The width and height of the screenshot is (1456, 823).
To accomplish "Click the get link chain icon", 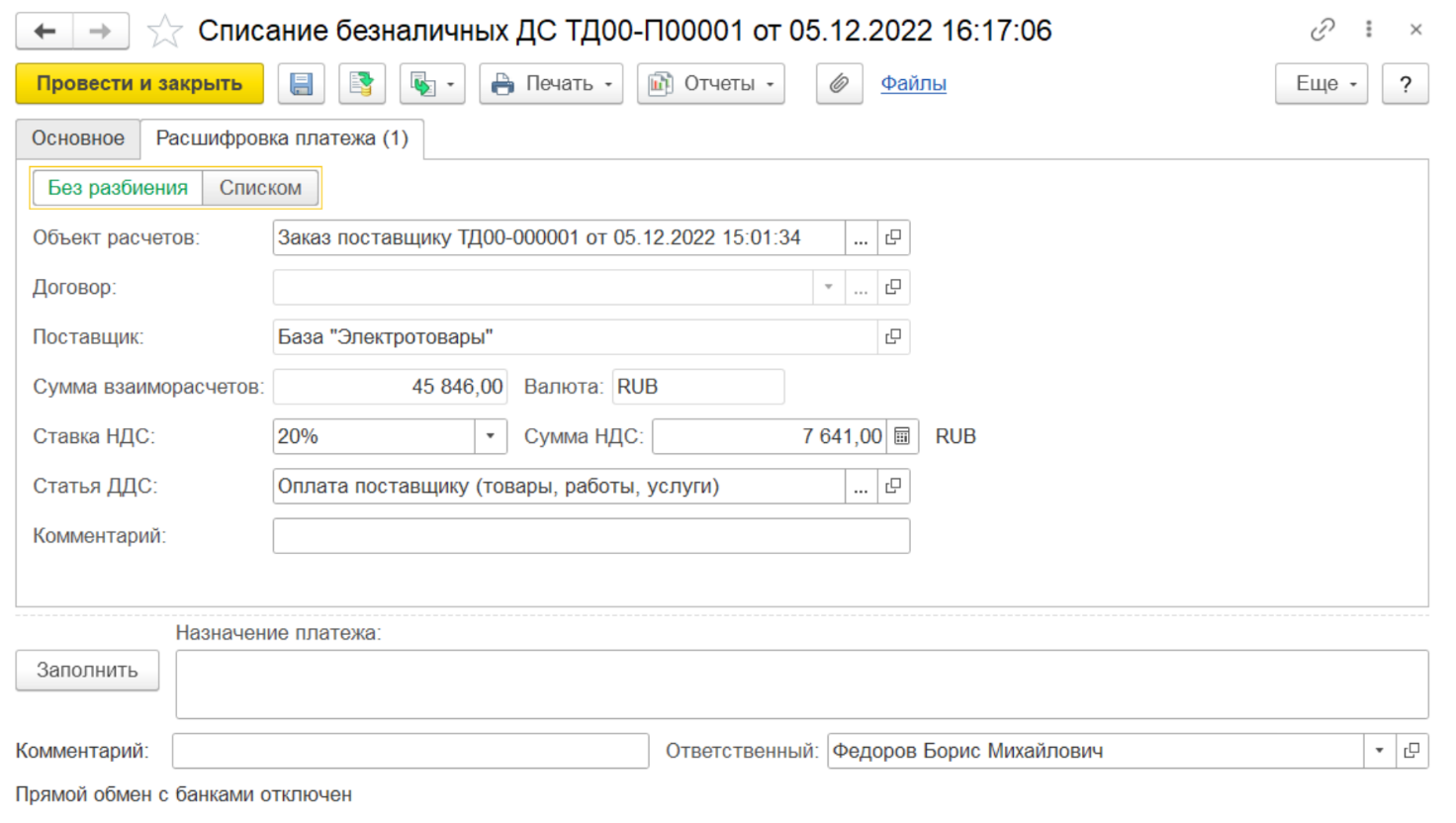I will [x=1322, y=31].
